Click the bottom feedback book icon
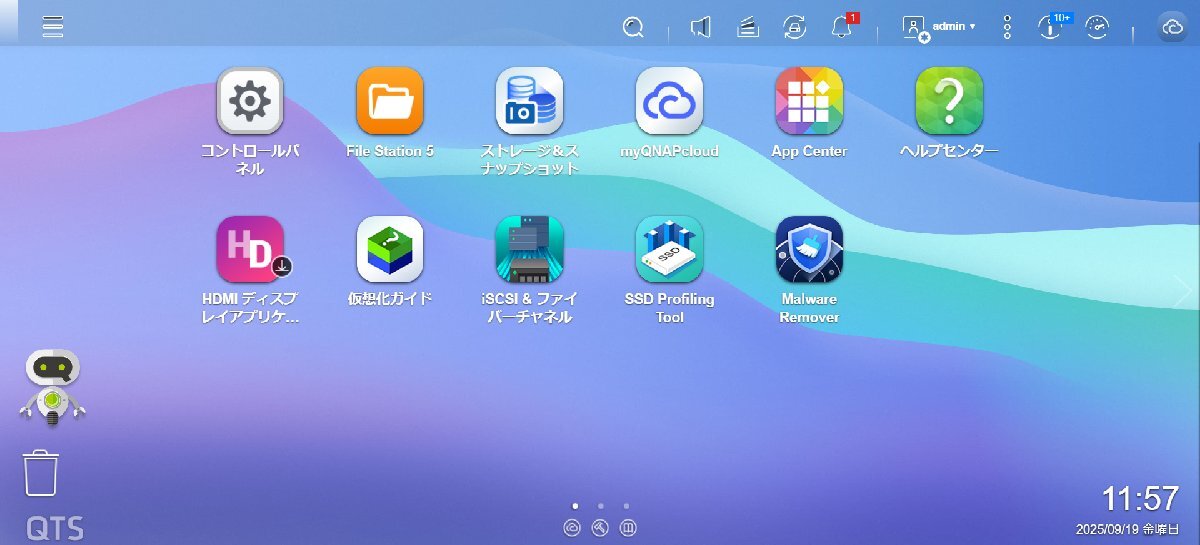The image size is (1200, 545). [x=629, y=528]
